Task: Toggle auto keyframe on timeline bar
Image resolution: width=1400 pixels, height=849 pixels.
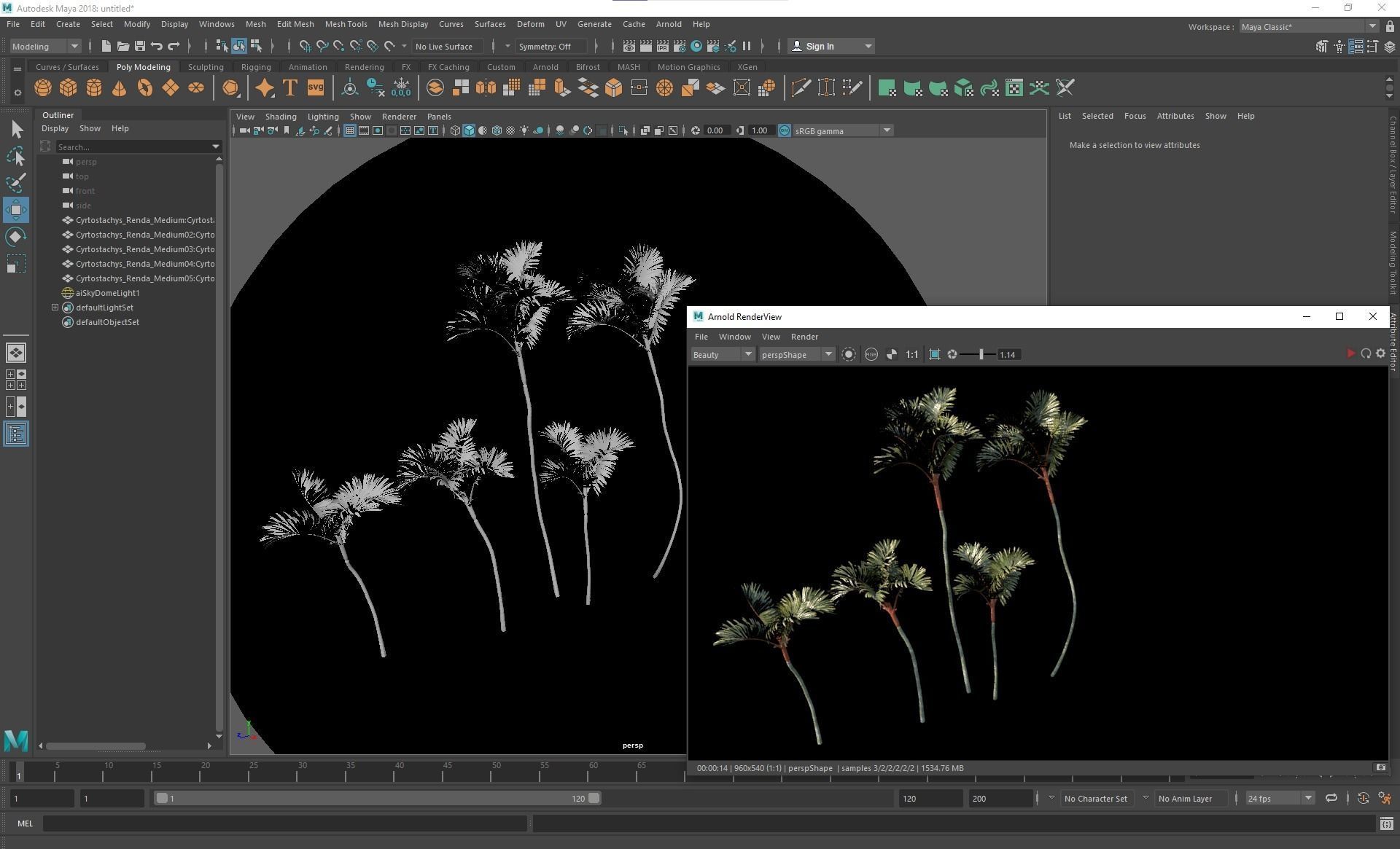Action: pyautogui.click(x=1363, y=798)
